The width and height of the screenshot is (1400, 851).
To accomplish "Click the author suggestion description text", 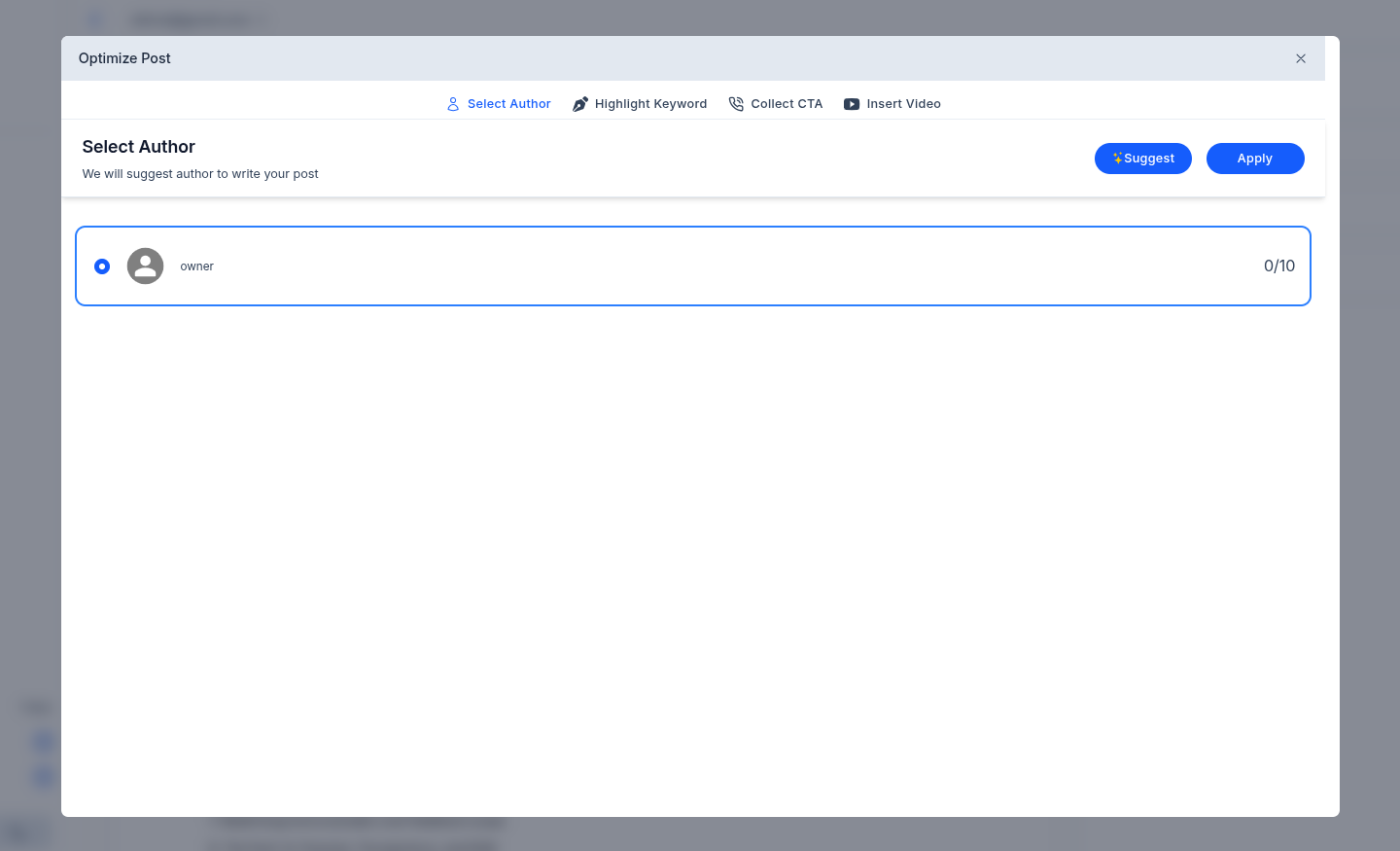I will [x=200, y=174].
